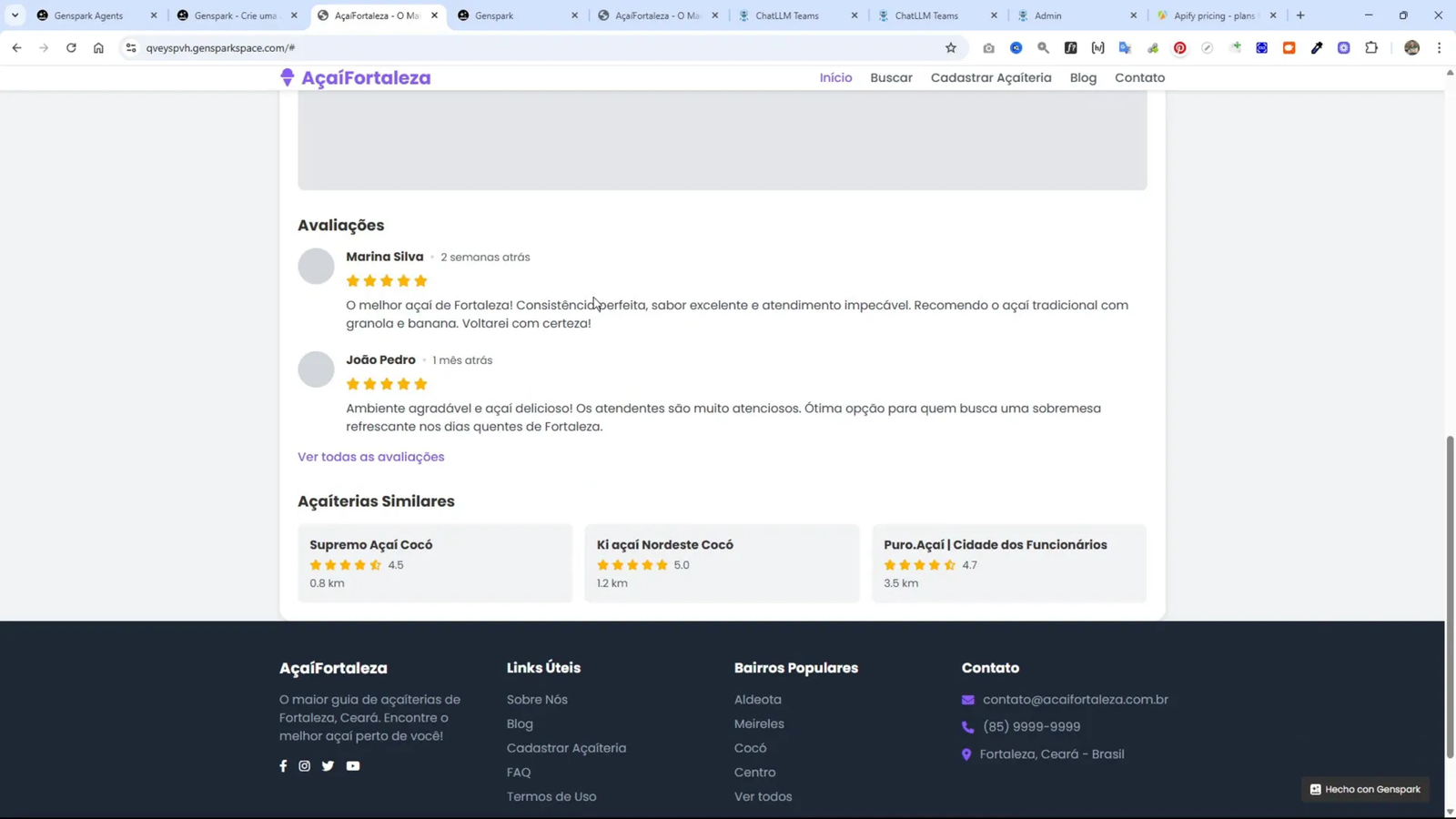Image resolution: width=1456 pixels, height=819 pixels.
Task: Open the Instagram icon in footer
Action: click(305, 766)
